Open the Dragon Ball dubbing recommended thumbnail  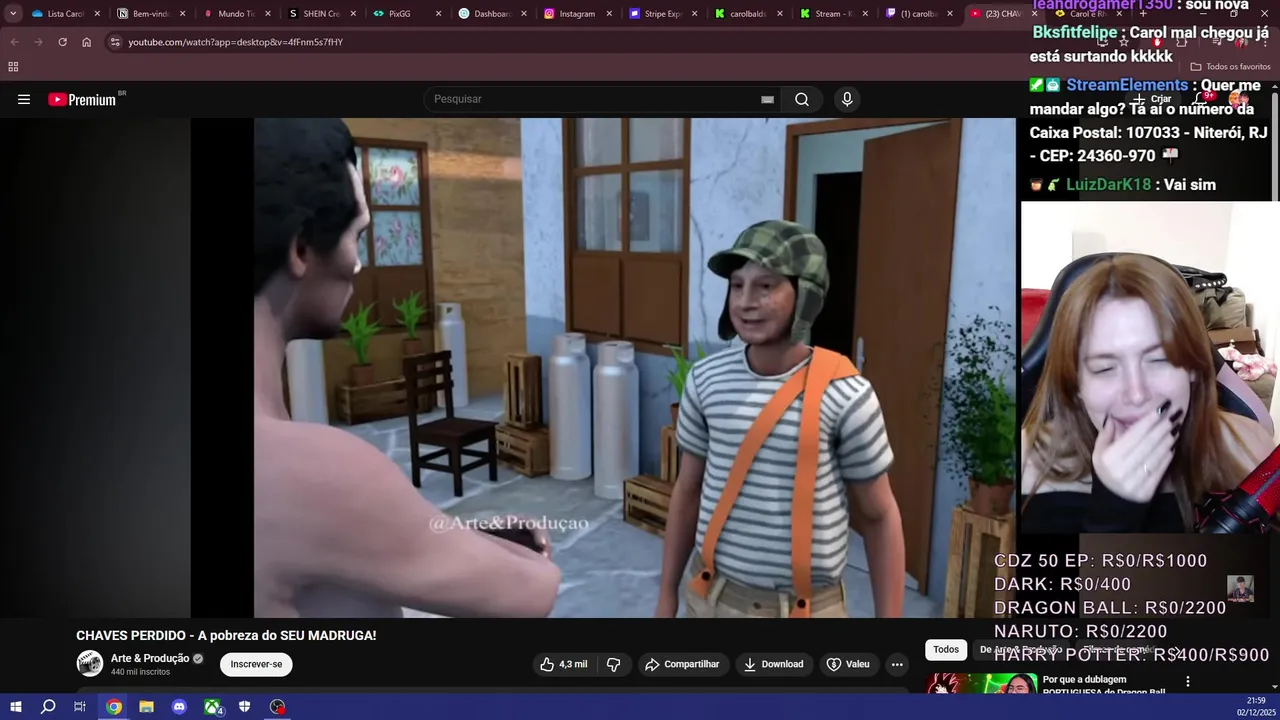point(981,684)
